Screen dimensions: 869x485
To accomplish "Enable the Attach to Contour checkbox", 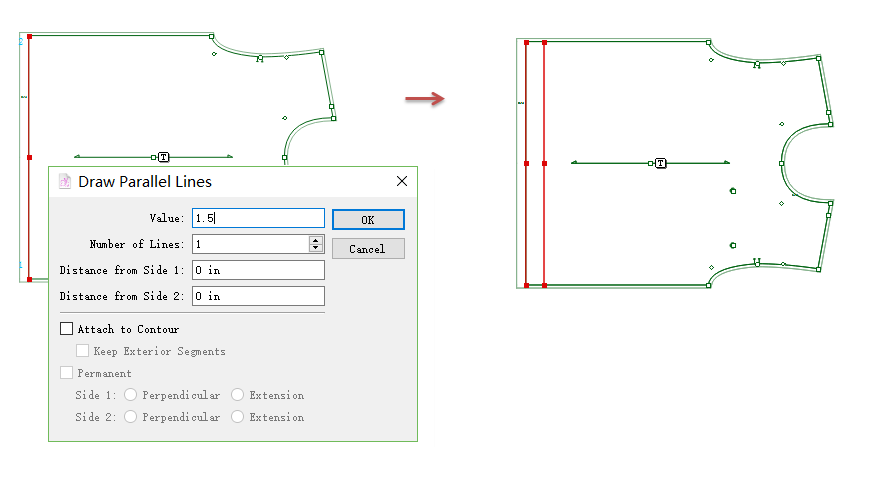I will [x=67, y=329].
